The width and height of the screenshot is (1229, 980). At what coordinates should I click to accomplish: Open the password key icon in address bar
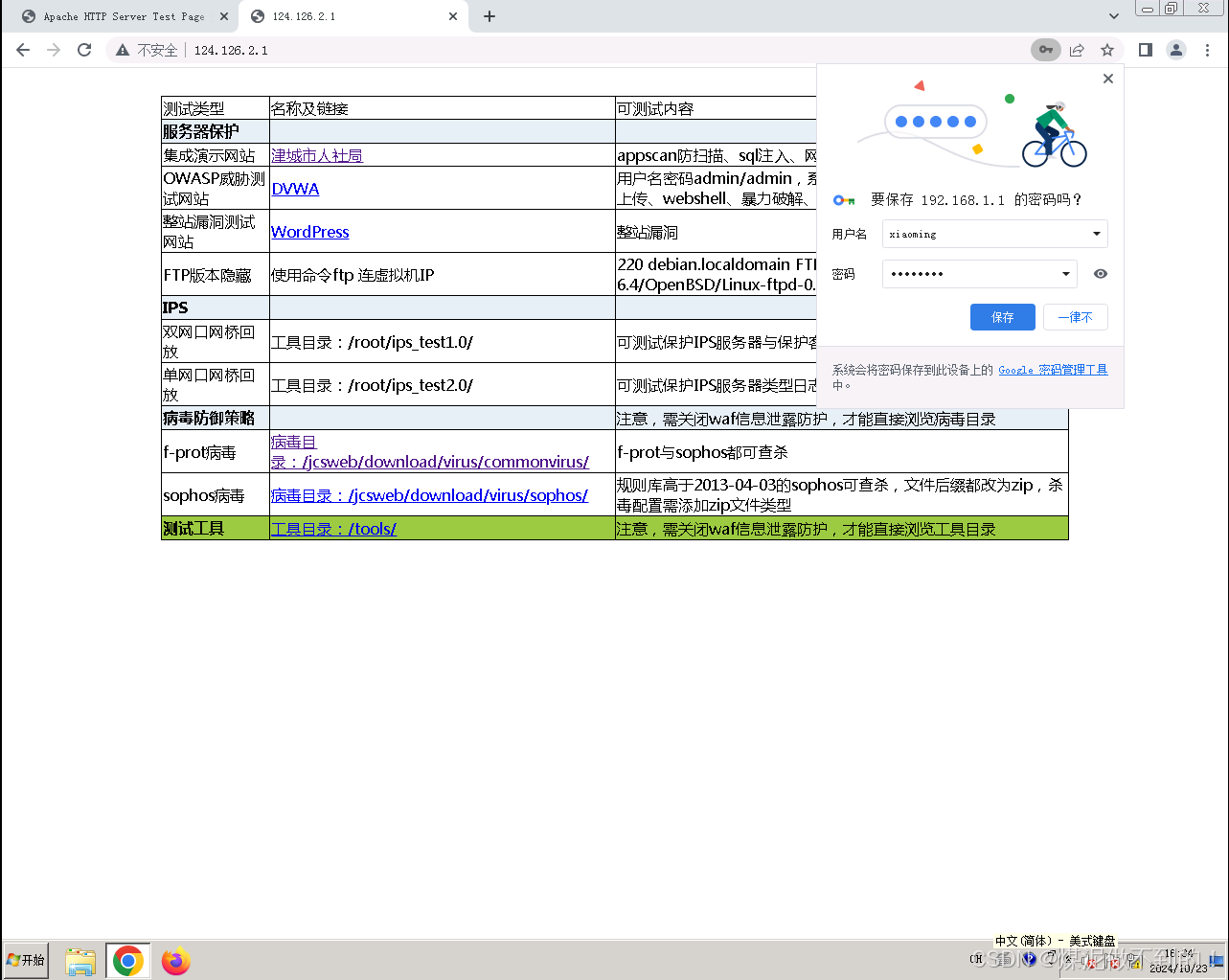1046,50
